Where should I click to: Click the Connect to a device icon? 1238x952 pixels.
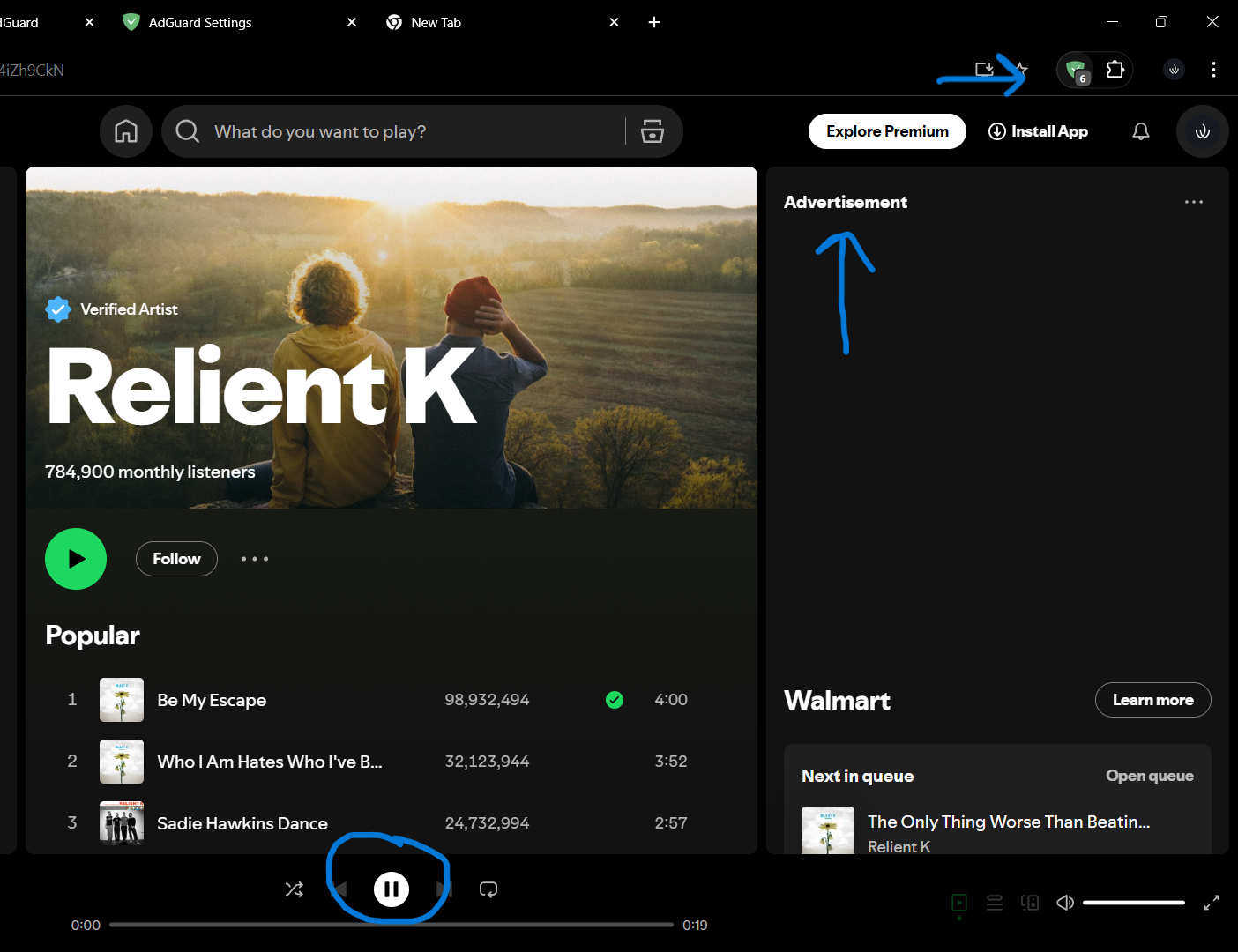[x=1030, y=902]
